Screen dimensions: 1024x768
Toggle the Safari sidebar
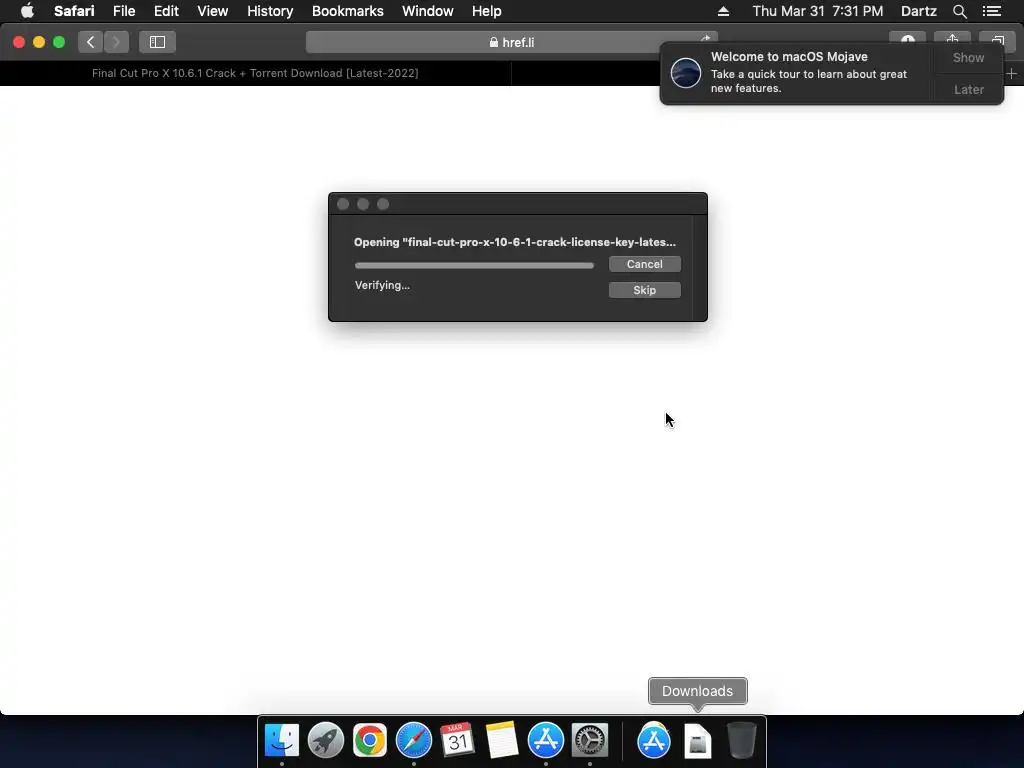click(157, 42)
